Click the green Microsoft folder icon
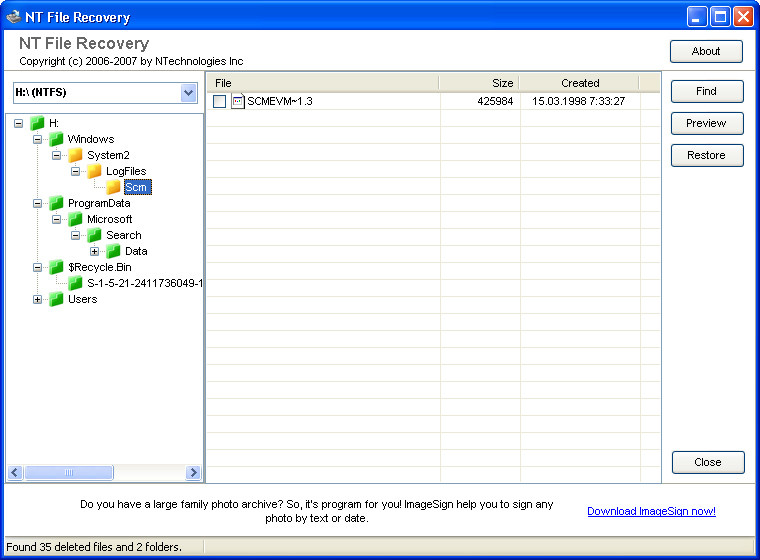The image size is (760, 560). coord(75,219)
